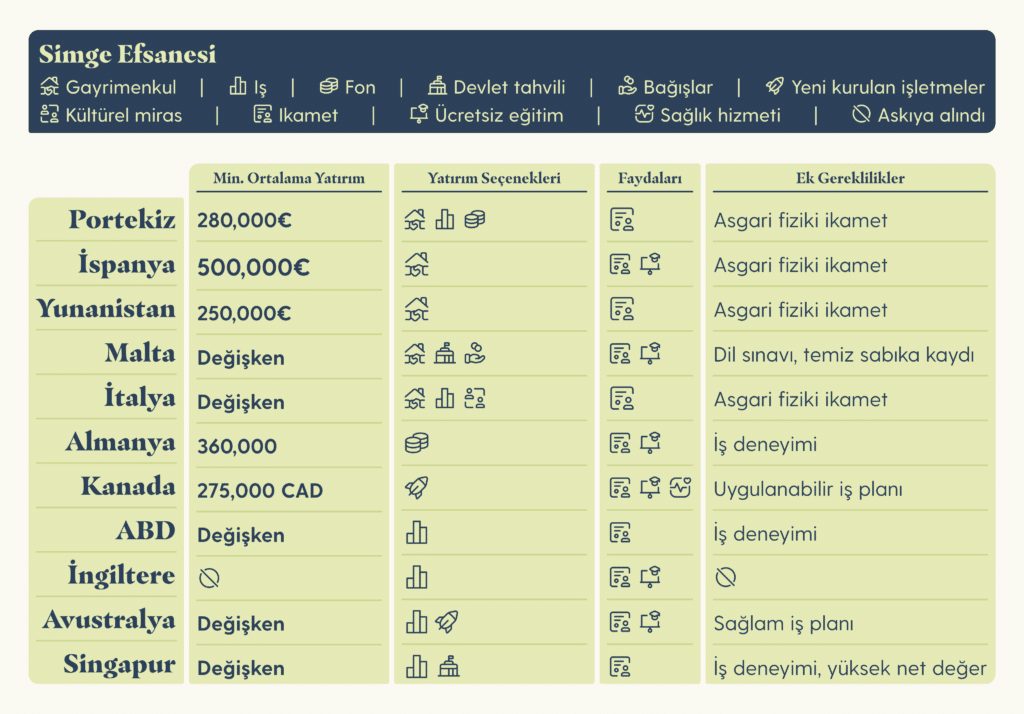Click the cultural heritage icon in the İtalya row
The height and width of the screenshot is (714, 1024).
click(475, 399)
